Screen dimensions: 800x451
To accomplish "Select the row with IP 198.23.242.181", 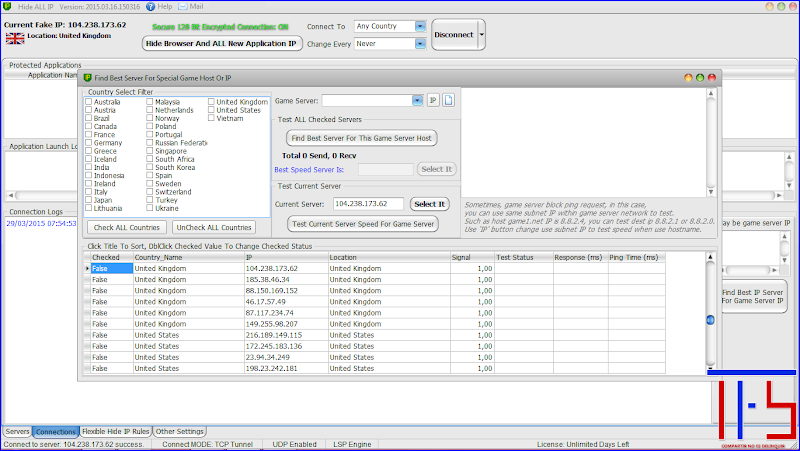I will coord(374,368).
